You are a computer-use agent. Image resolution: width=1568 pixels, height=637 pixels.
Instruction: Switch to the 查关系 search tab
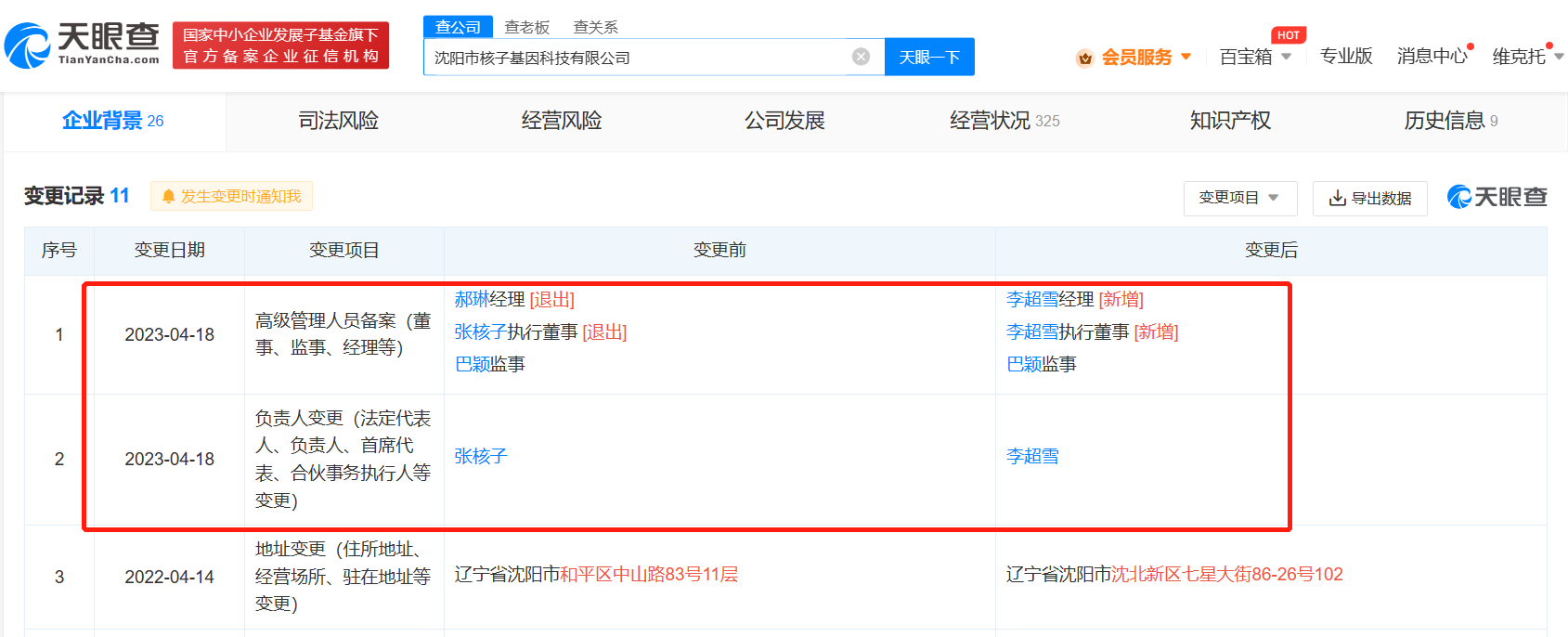point(596,27)
